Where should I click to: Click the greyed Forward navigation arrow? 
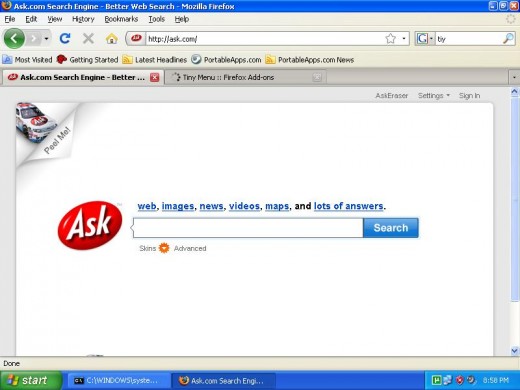point(33,39)
